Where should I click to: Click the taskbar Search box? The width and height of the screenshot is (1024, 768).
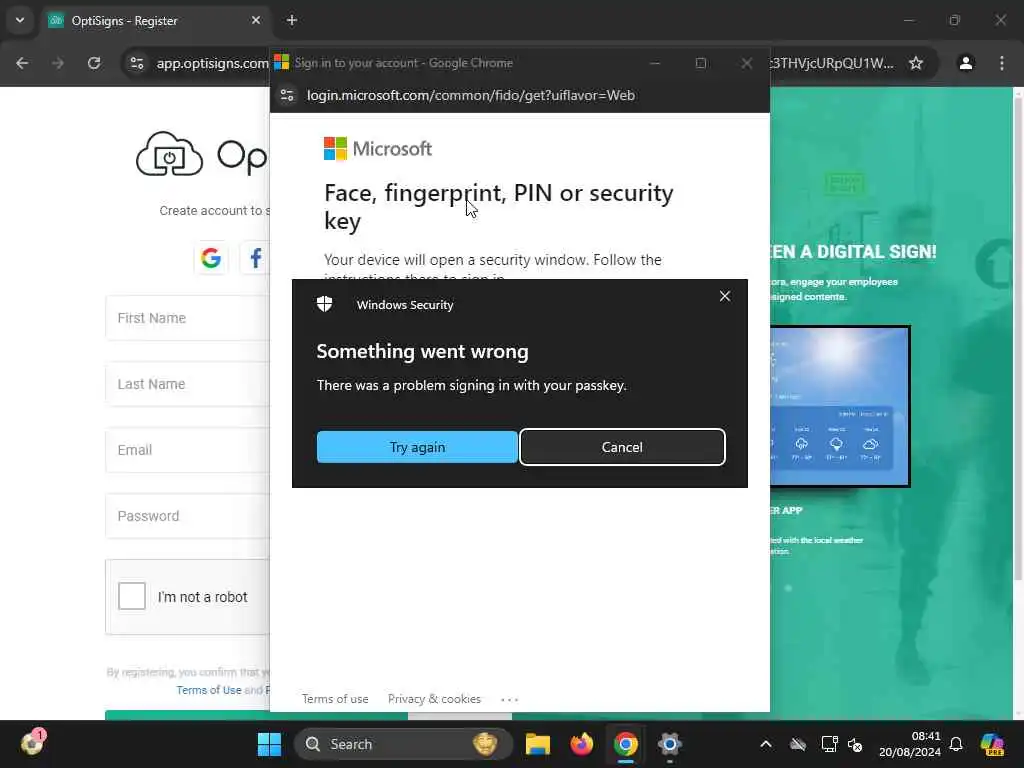click(403, 744)
